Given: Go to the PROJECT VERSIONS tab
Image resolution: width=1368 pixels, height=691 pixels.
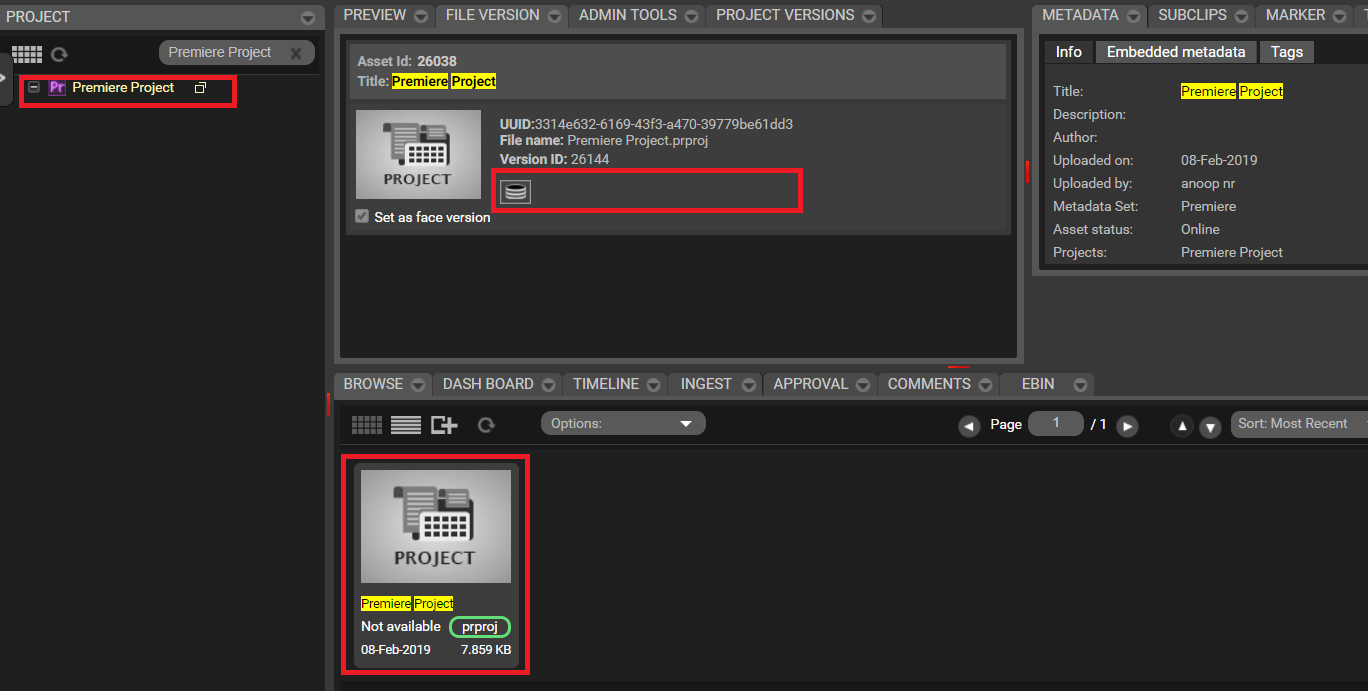Looking at the screenshot, I should (785, 15).
